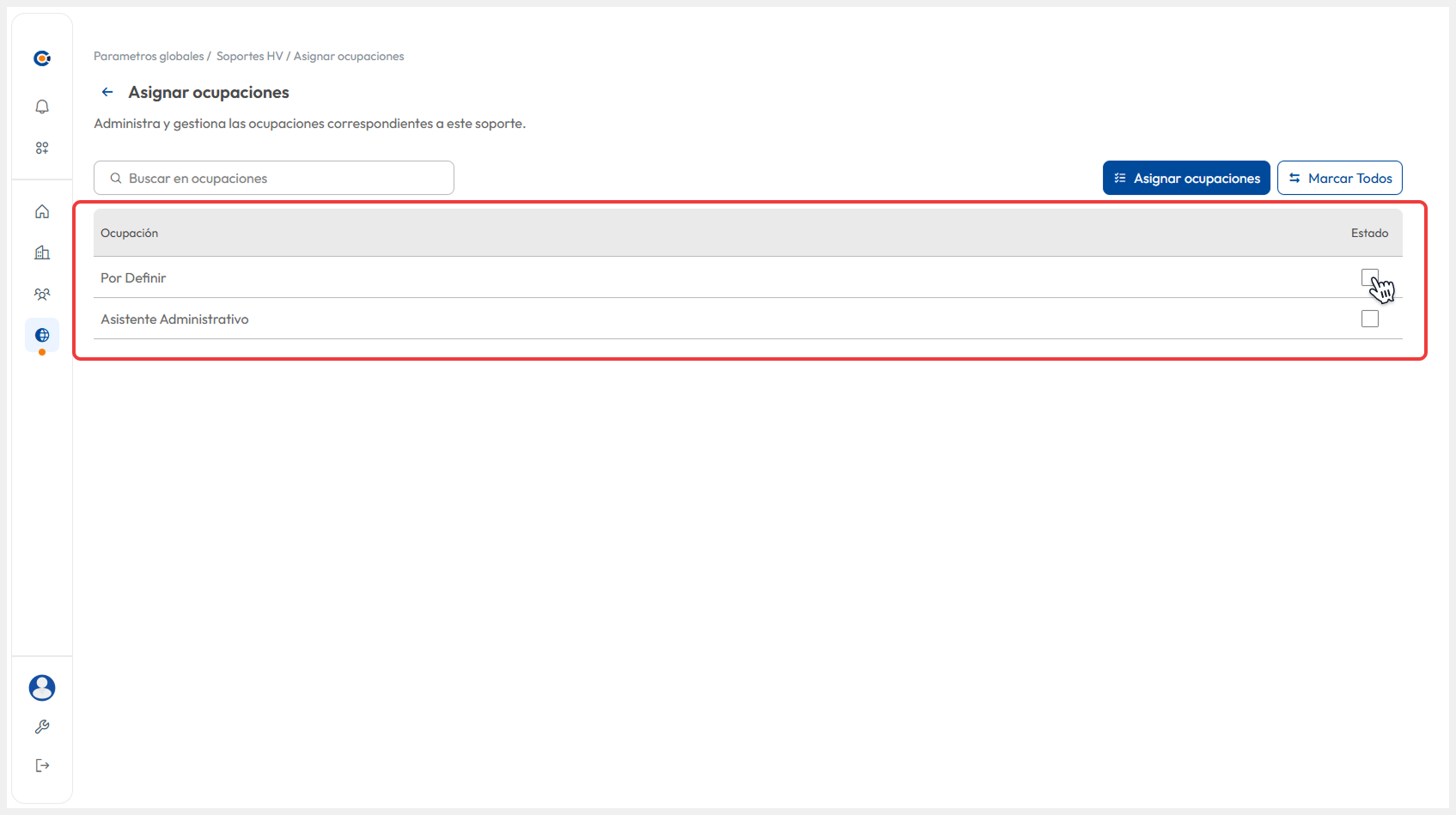This screenshot has width=1456, height=815.
Task: Focus the Buscar en ocupaciones search field
Action: pos(283,178)
